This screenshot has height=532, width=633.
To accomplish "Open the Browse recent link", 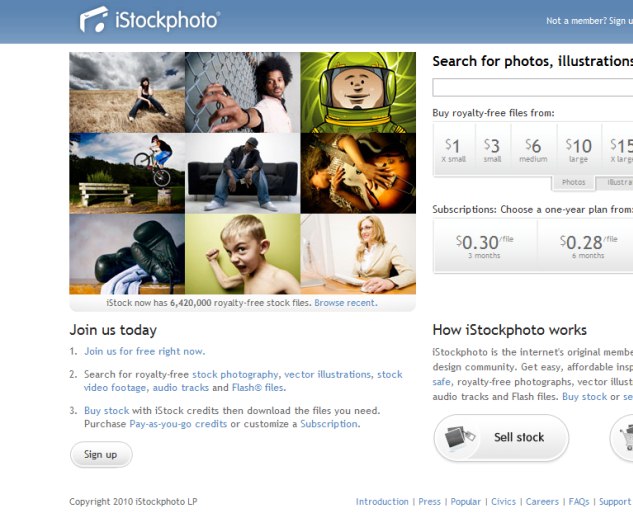I will 346,303.
